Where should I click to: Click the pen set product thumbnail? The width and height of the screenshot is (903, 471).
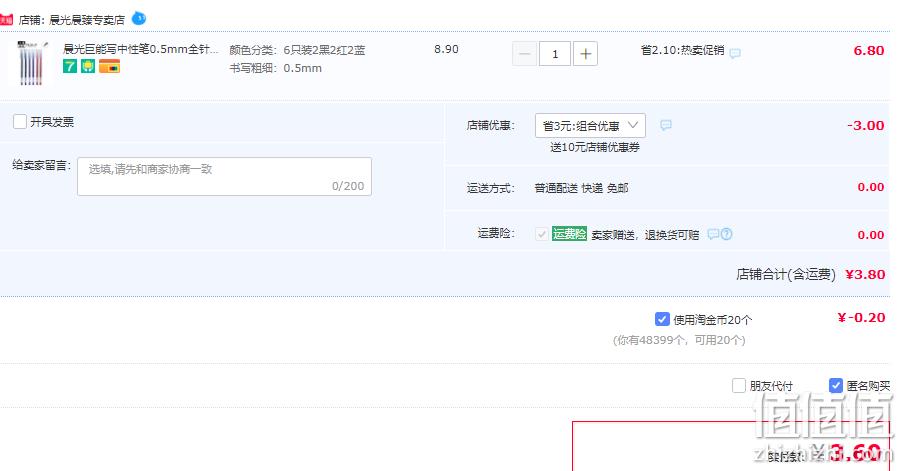31,63
